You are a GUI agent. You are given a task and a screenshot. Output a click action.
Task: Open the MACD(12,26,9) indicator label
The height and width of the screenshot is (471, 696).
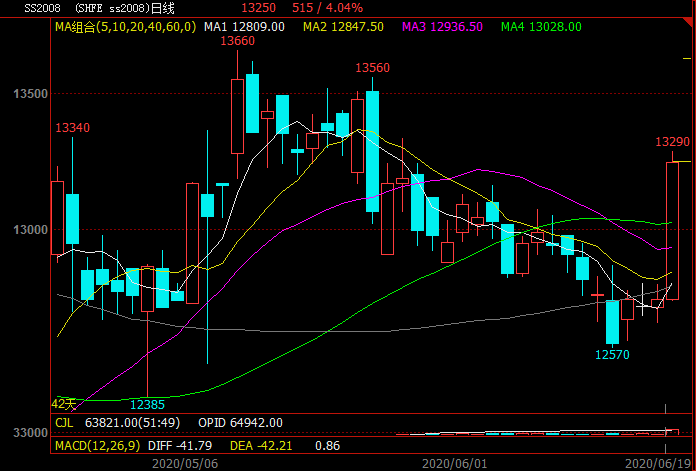tap(97, 445)
